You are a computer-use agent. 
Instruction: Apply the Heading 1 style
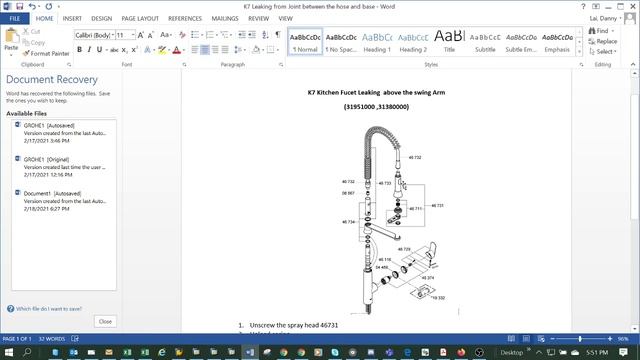[x=377, y=41]
